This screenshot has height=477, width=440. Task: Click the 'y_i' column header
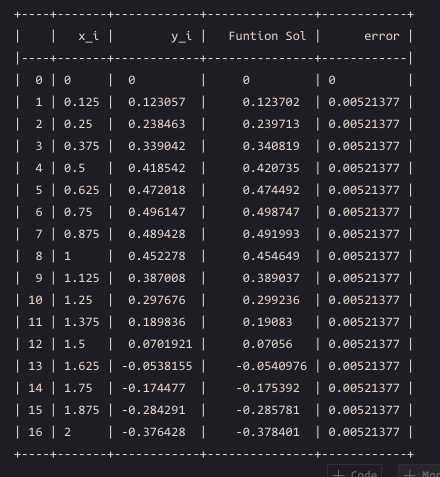point(181,36)
